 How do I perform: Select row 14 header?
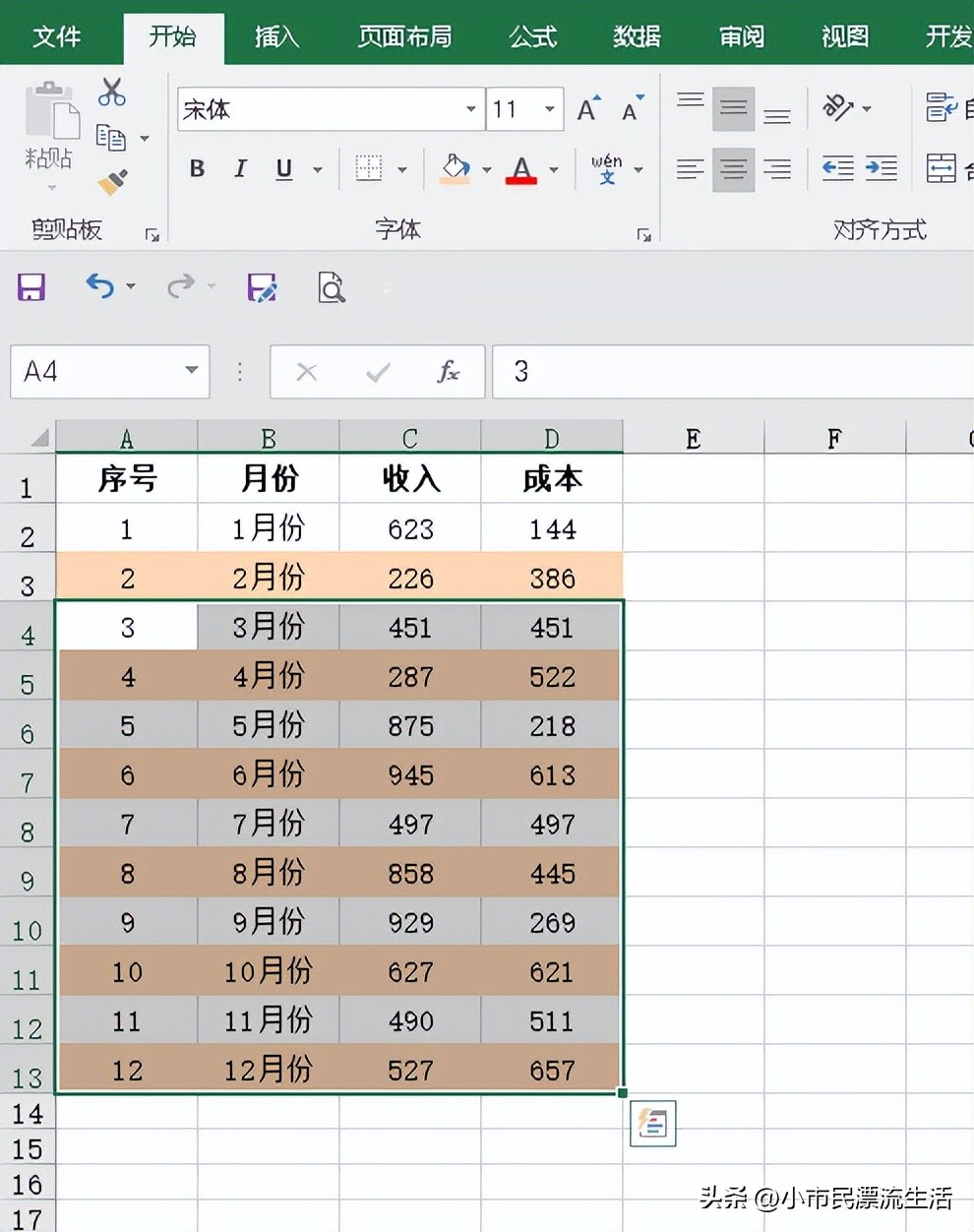pyautogui.click(x=27, y=1114)
